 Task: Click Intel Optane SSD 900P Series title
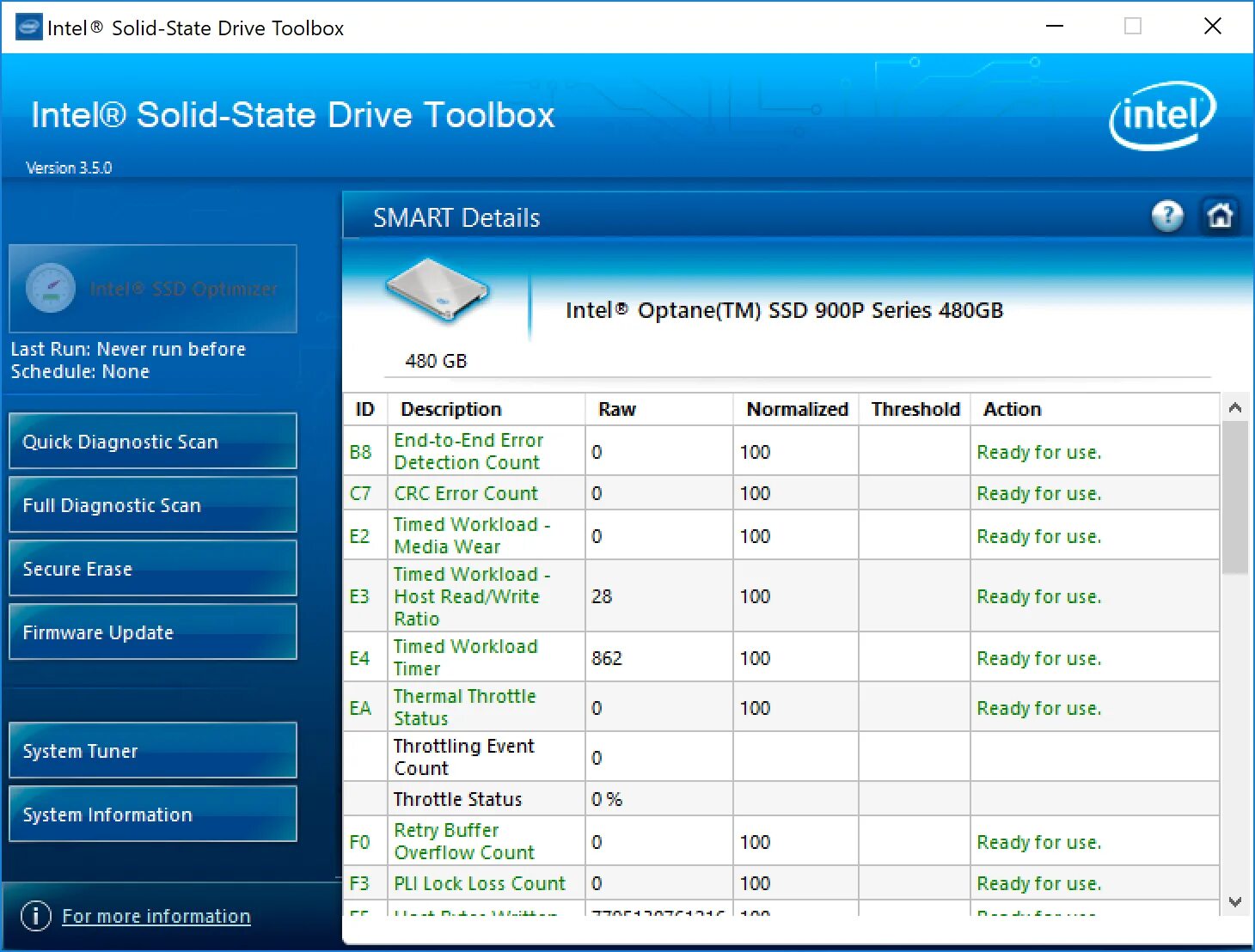tap(784, 310)
